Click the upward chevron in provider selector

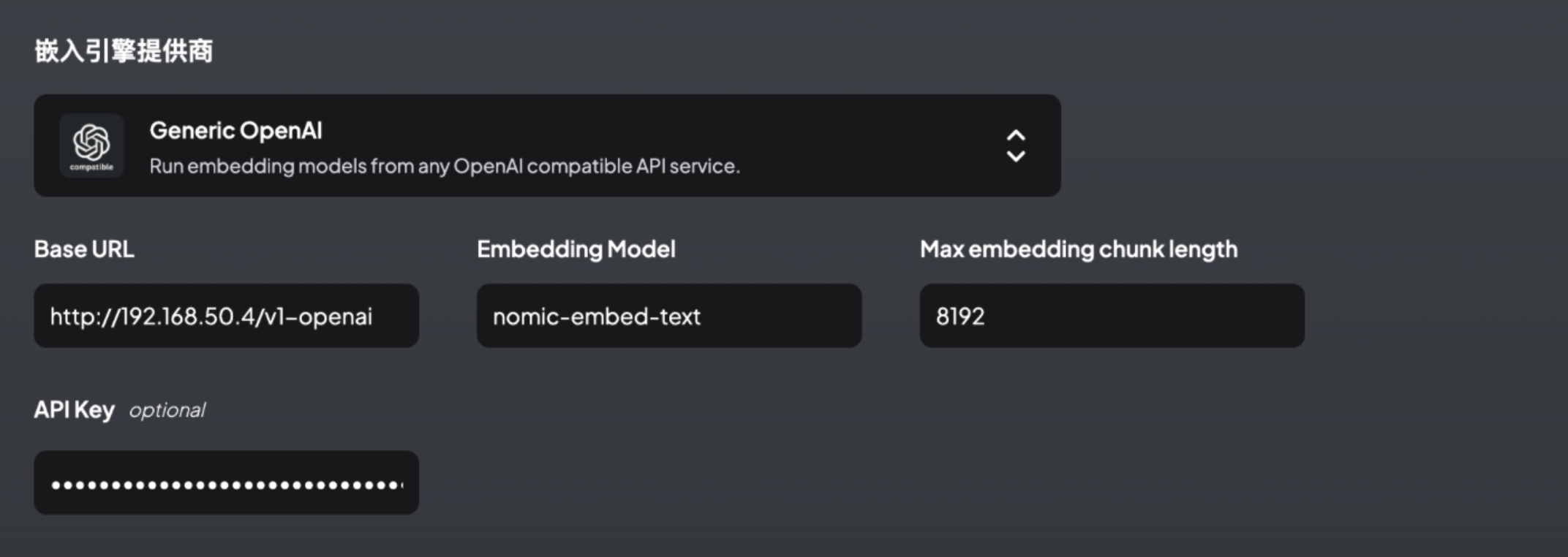(1016, 136)
